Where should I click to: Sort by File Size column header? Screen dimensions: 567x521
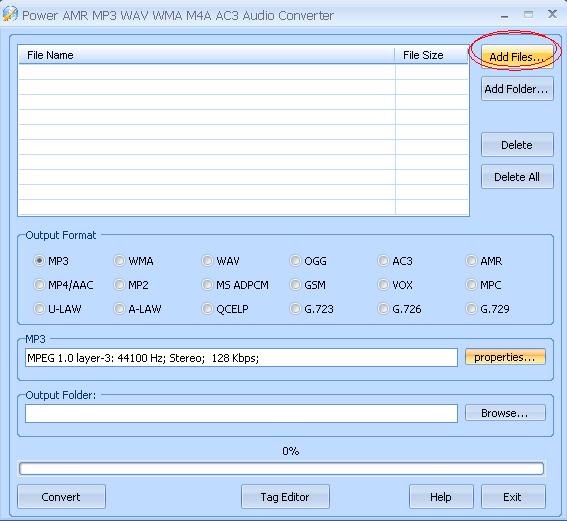pos(432,55)
